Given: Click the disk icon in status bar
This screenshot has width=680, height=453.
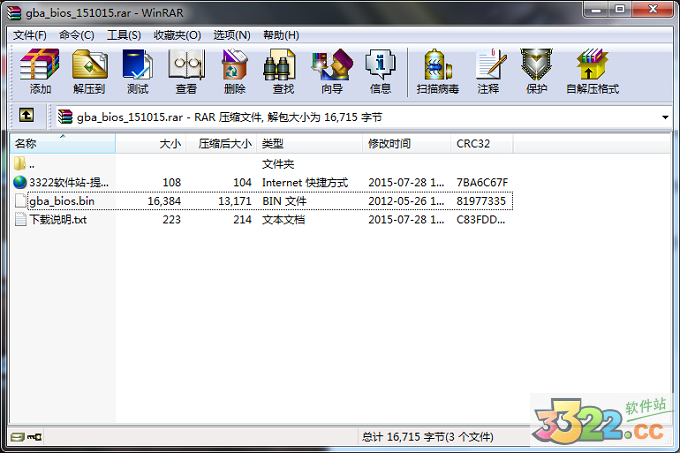Looking at the screenshot, I should click(x=17, y=437).
